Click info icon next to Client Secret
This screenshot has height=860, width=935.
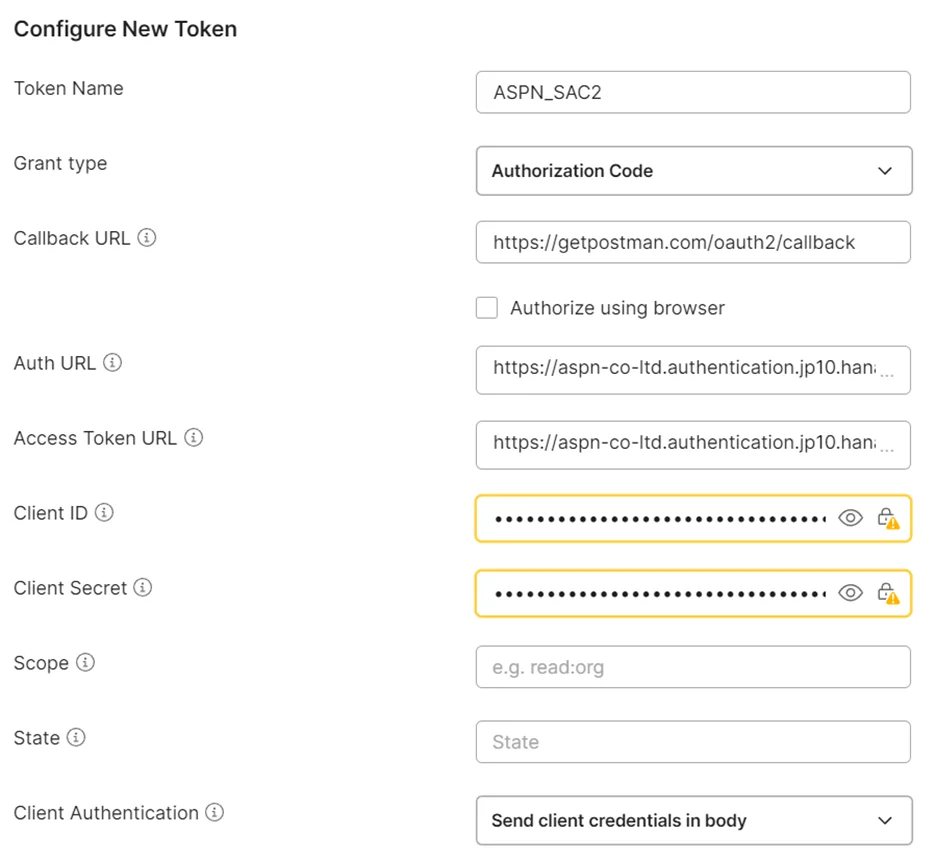[x=143, y=588]
